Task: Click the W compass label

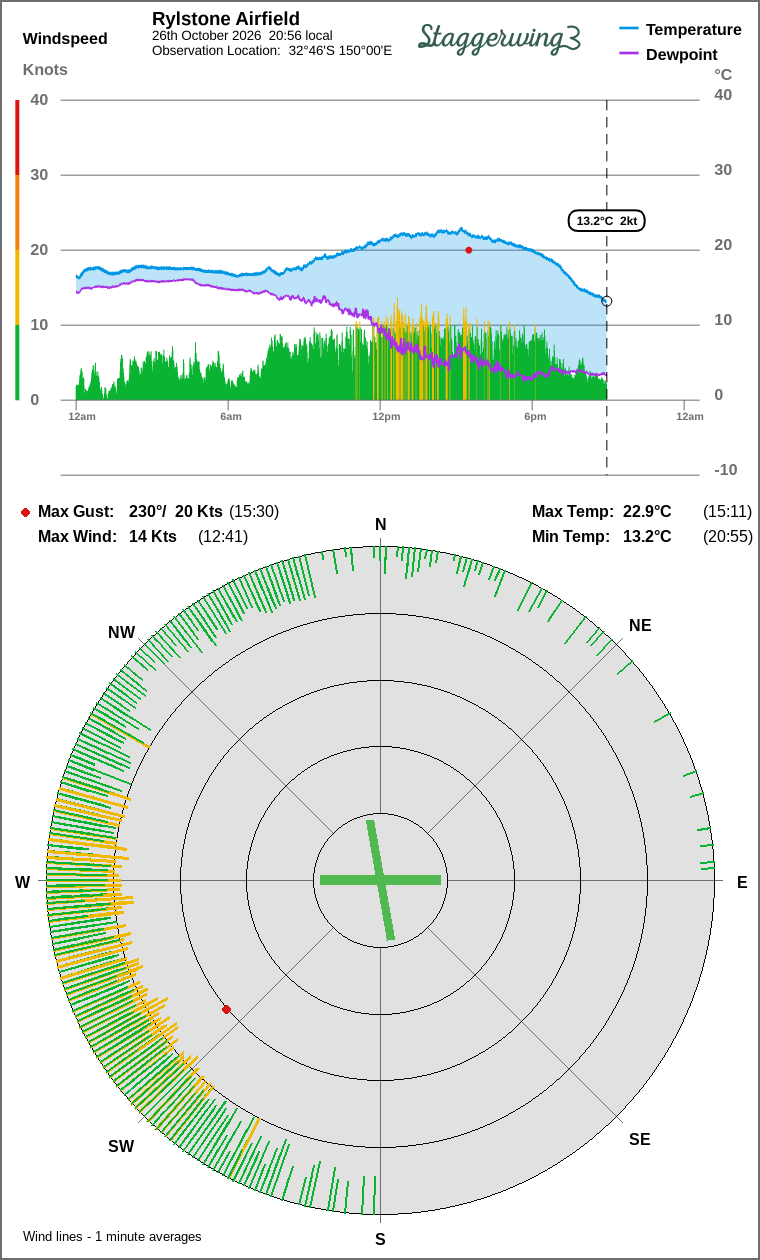Action: click(x=22, y=882)
